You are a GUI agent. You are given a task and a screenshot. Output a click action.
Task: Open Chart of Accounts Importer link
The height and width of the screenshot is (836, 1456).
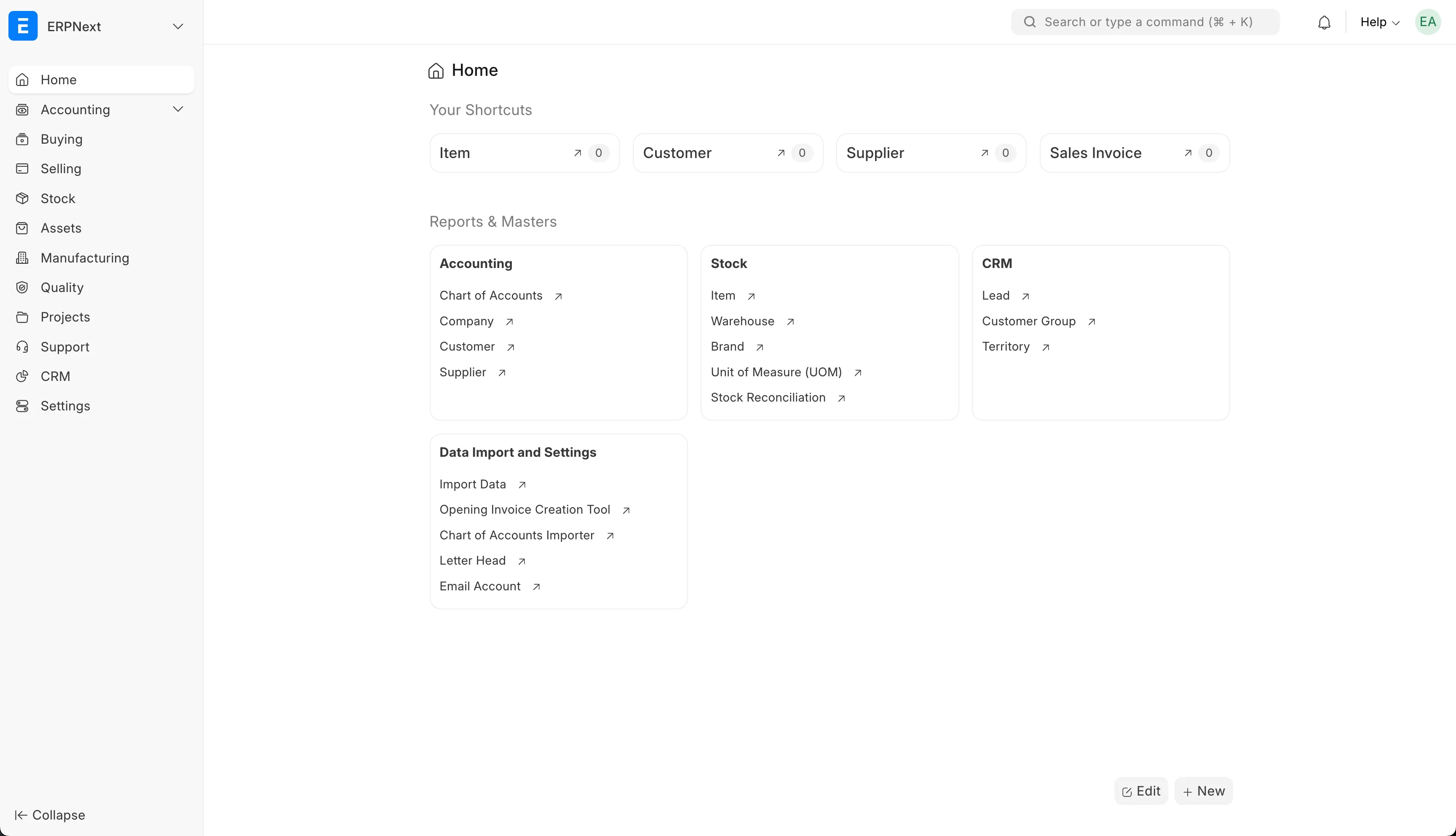coord(517,536)
